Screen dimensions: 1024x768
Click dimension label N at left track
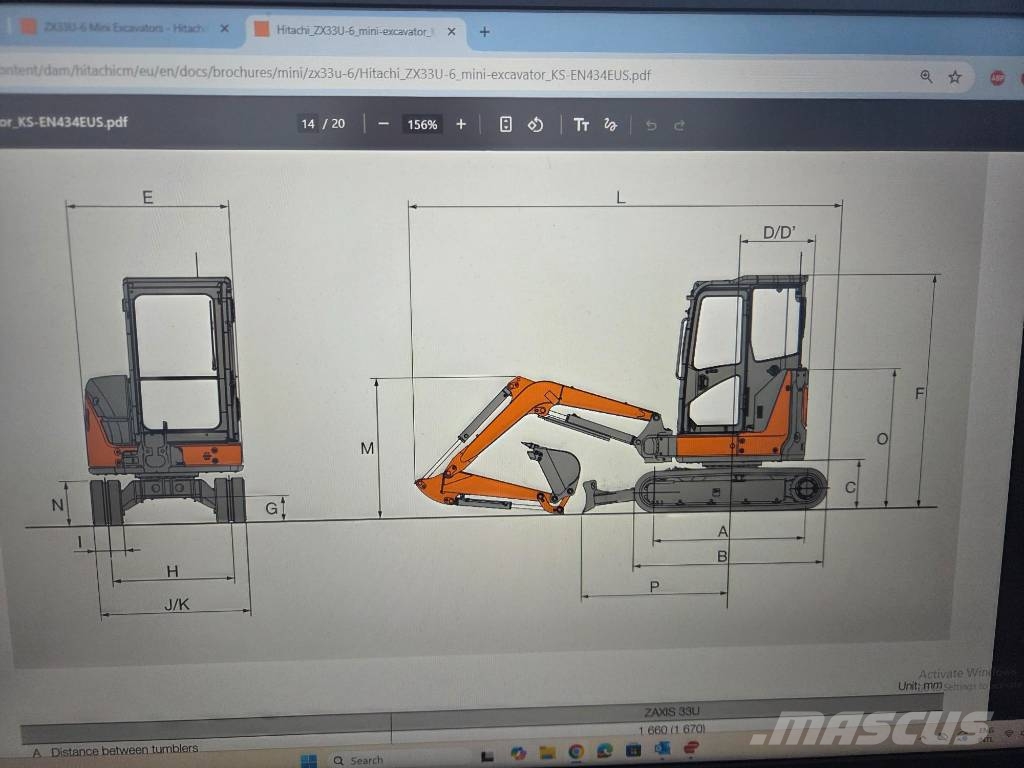click(57, 505)
